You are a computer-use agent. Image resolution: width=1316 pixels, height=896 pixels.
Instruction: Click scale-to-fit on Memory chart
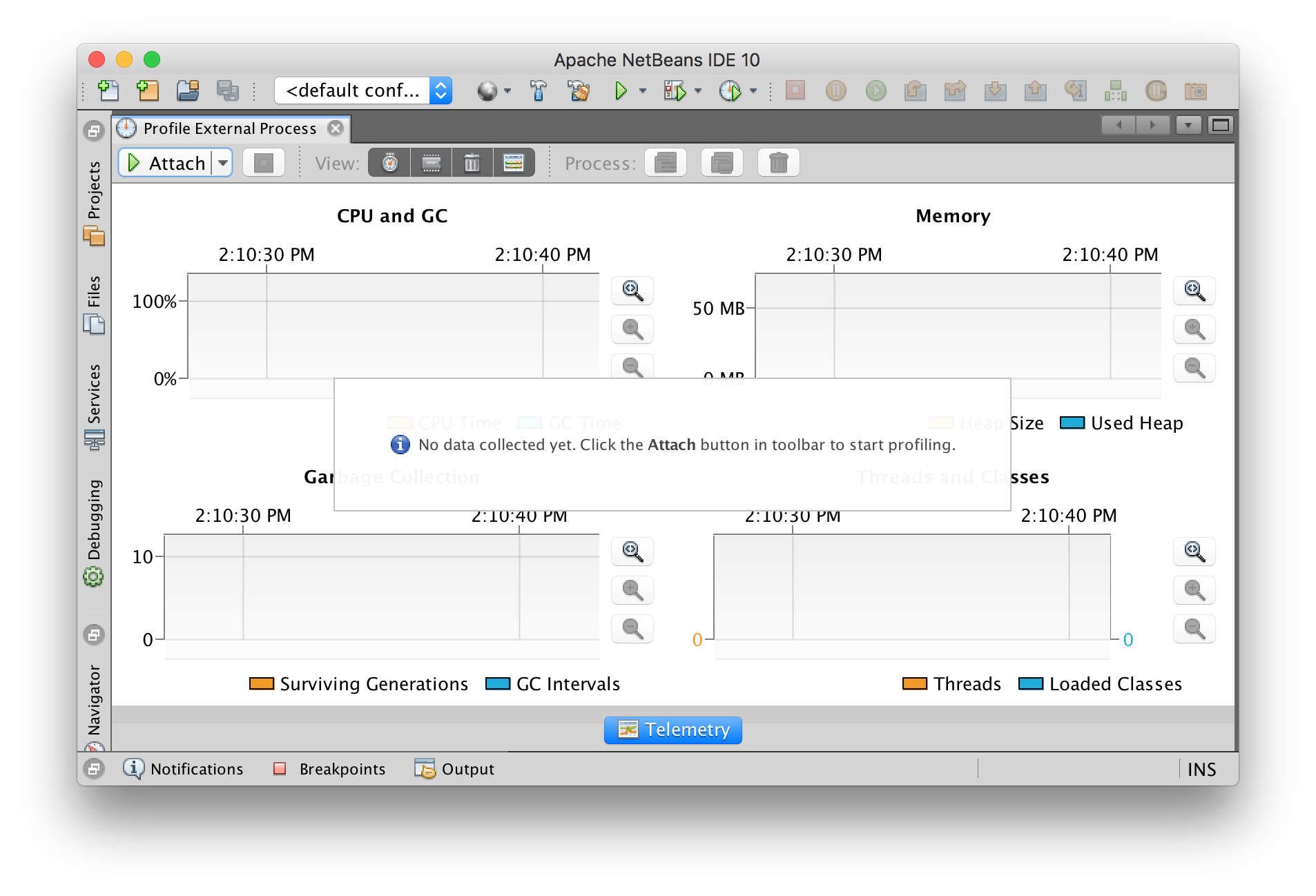[x=1194, y=291]
